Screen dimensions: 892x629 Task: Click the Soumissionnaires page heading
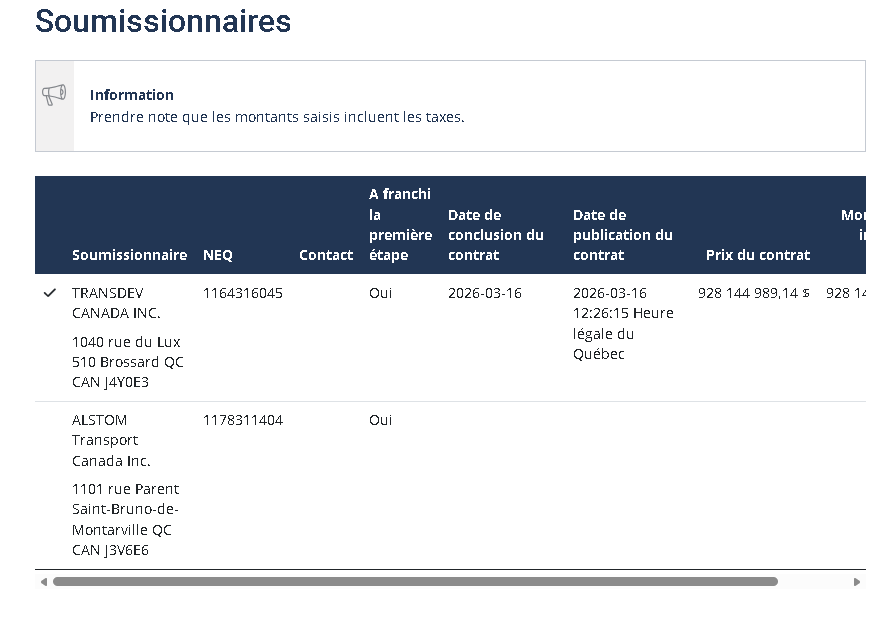click(x=163, y=21)
